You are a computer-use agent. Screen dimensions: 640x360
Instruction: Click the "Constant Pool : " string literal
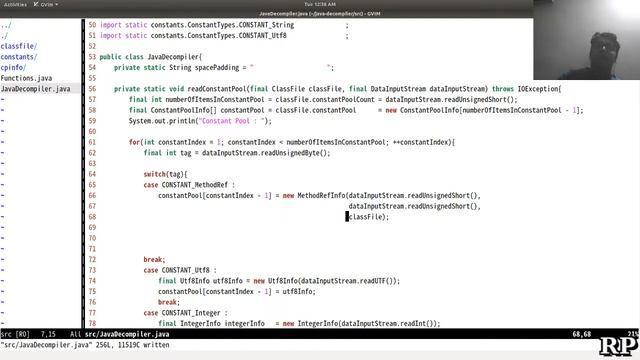pos(232,121)
